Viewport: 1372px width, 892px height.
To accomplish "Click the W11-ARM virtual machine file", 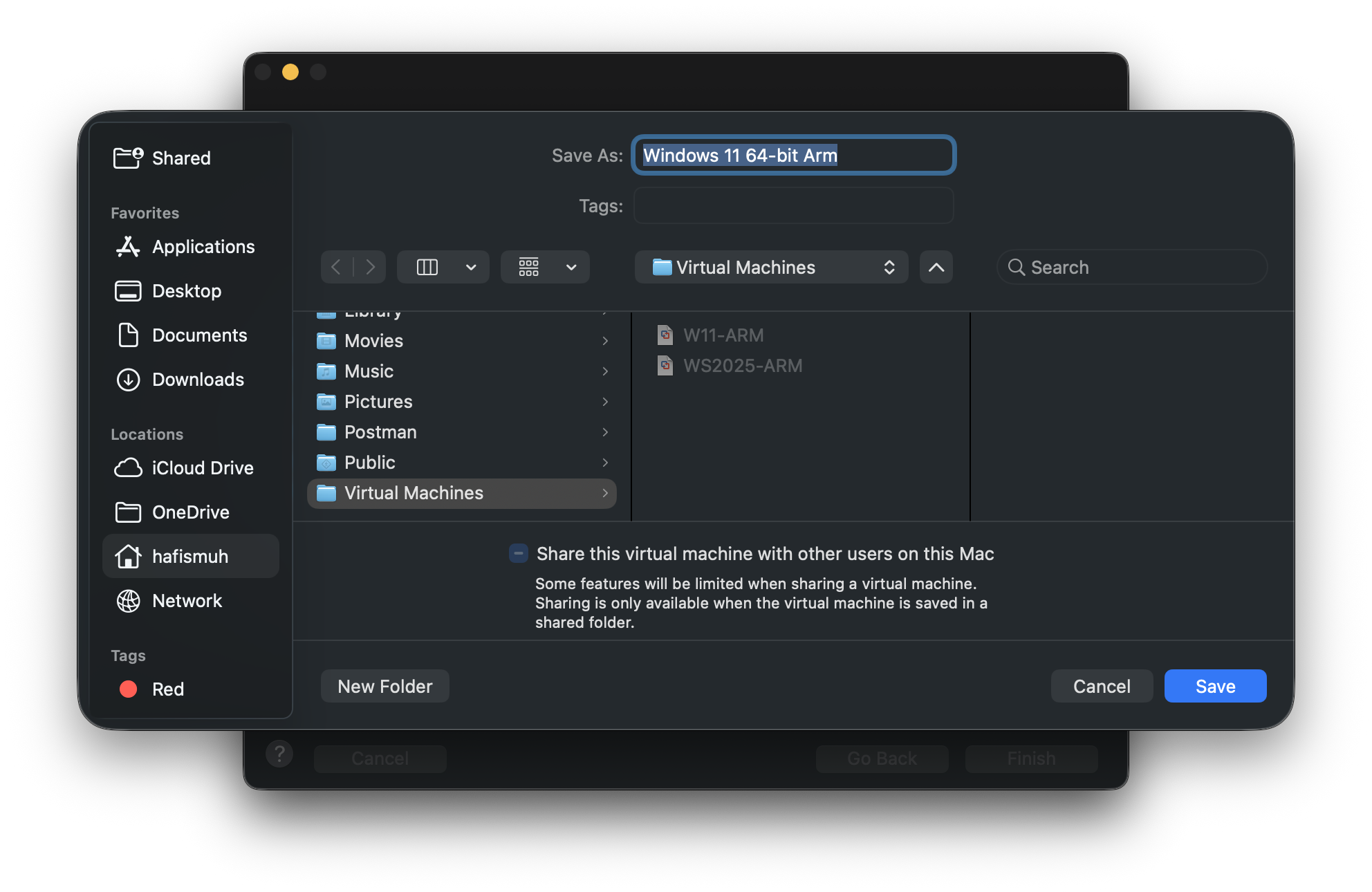I will pos(723,335).
